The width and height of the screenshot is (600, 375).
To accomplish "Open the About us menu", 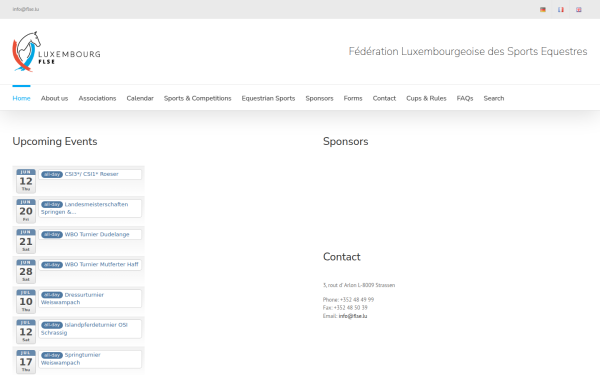I will (x=54, y=98).
